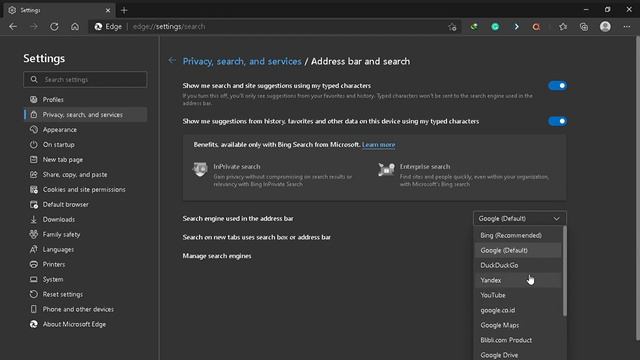Open New tab page settings
The height and width of the screenshot is (360, 640).
pyautogui.click(x=85, y=160)
